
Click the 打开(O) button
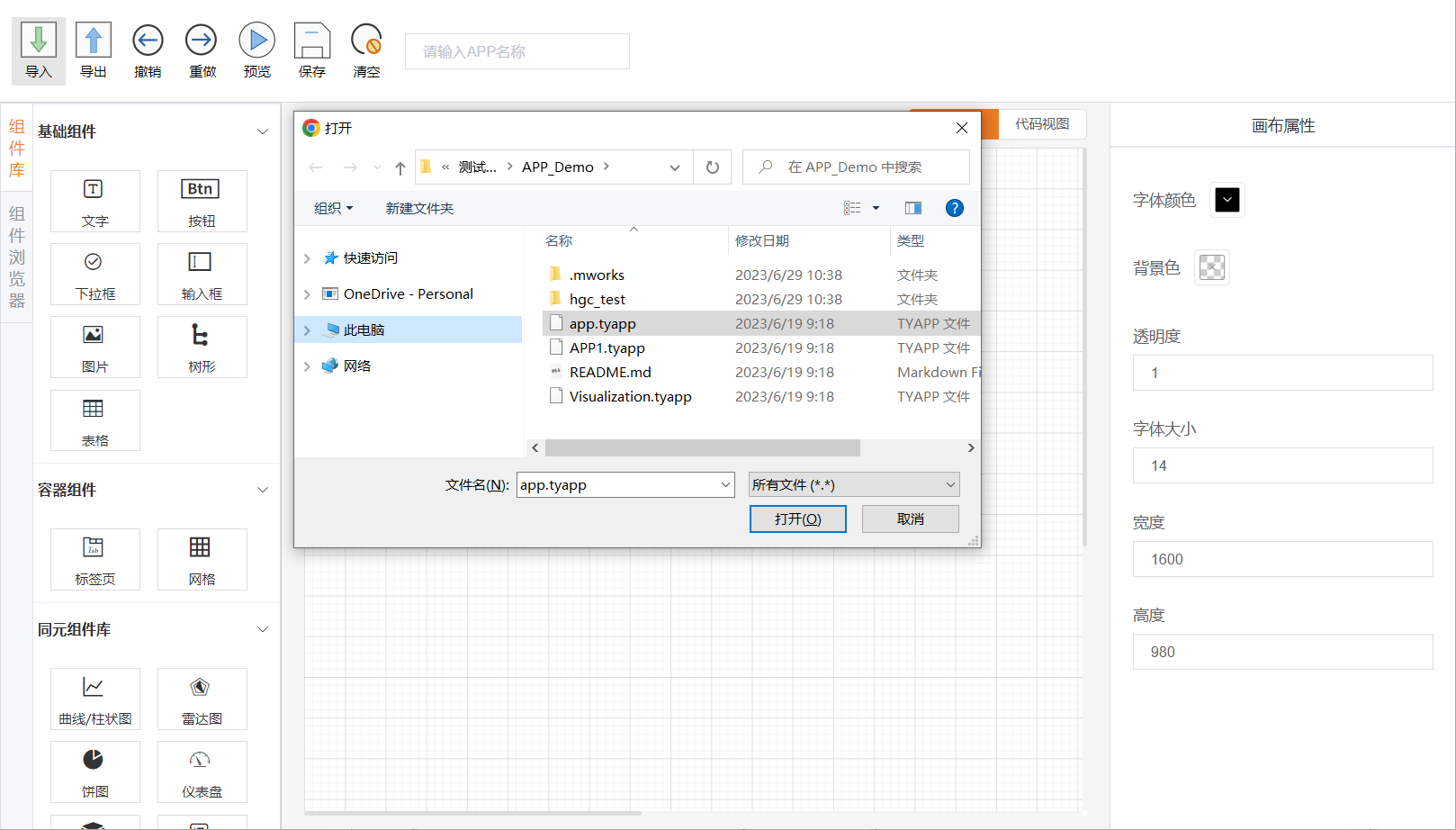click(x=798, y=519)
